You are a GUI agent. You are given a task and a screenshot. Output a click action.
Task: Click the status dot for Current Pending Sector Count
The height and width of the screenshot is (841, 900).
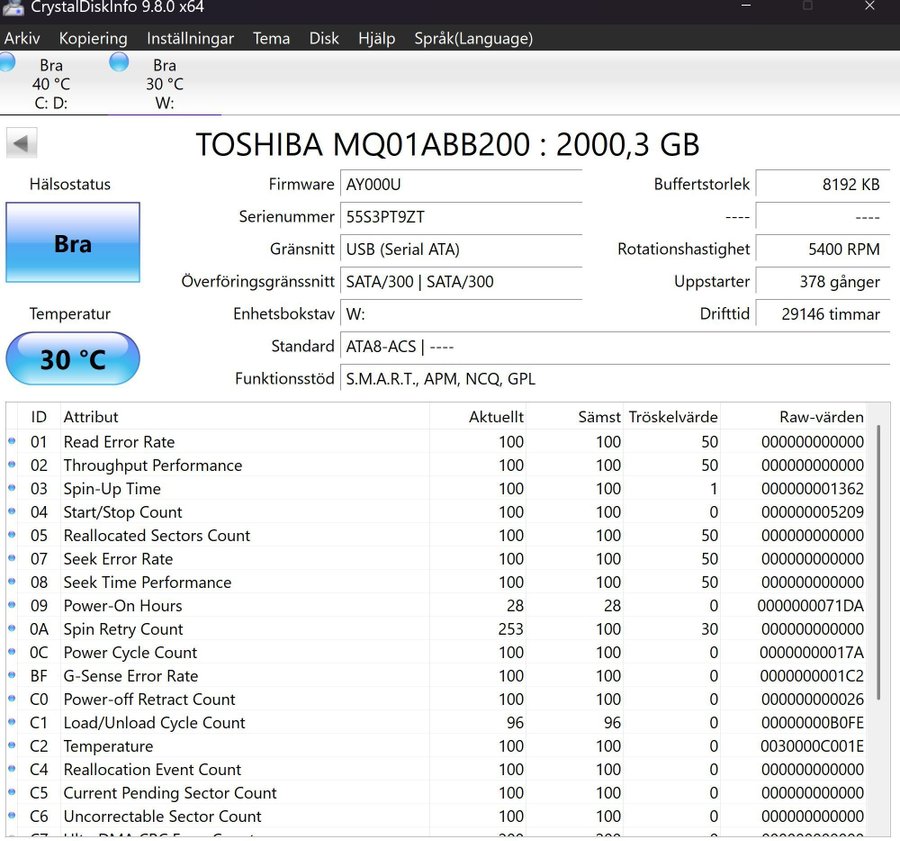pos(11,792)
